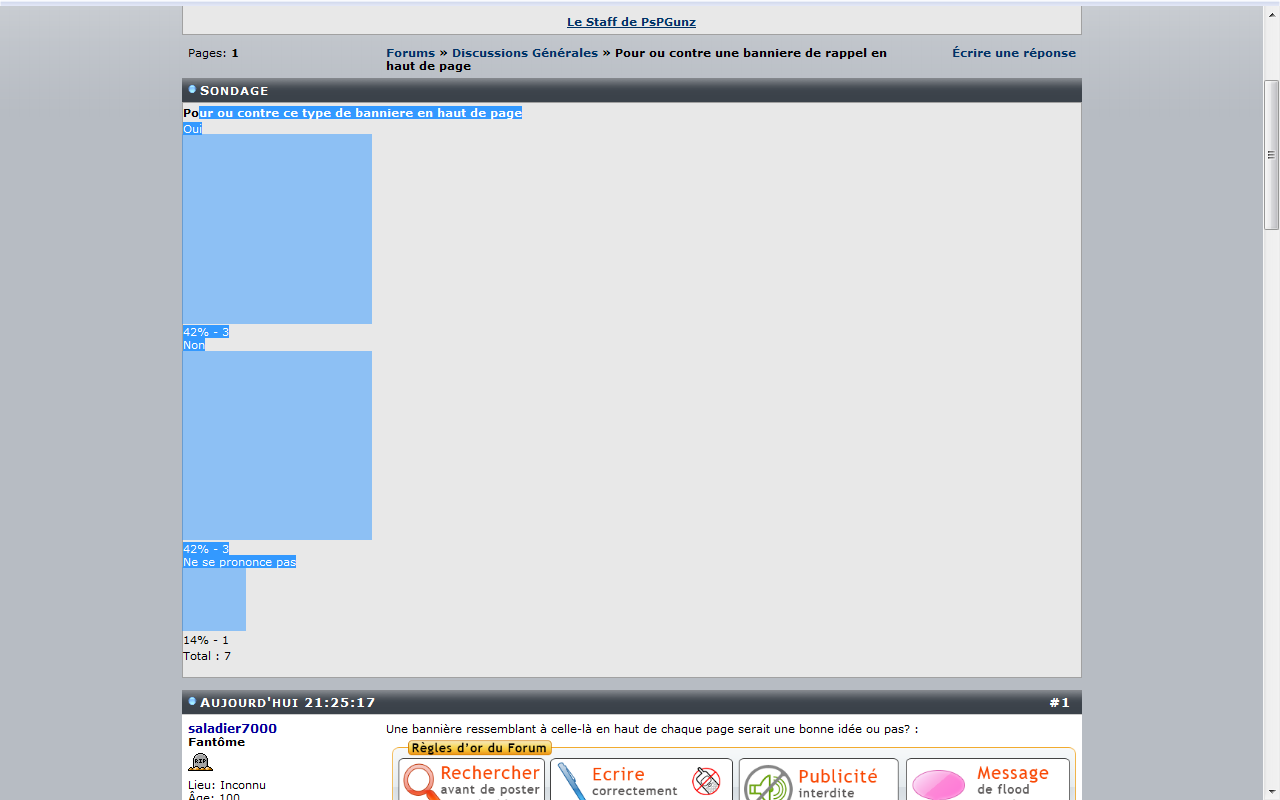This screenshot has height=800, width=1280.
Task: Open Discussions Générales breadcrumb
Action: [x=524, y=53]
